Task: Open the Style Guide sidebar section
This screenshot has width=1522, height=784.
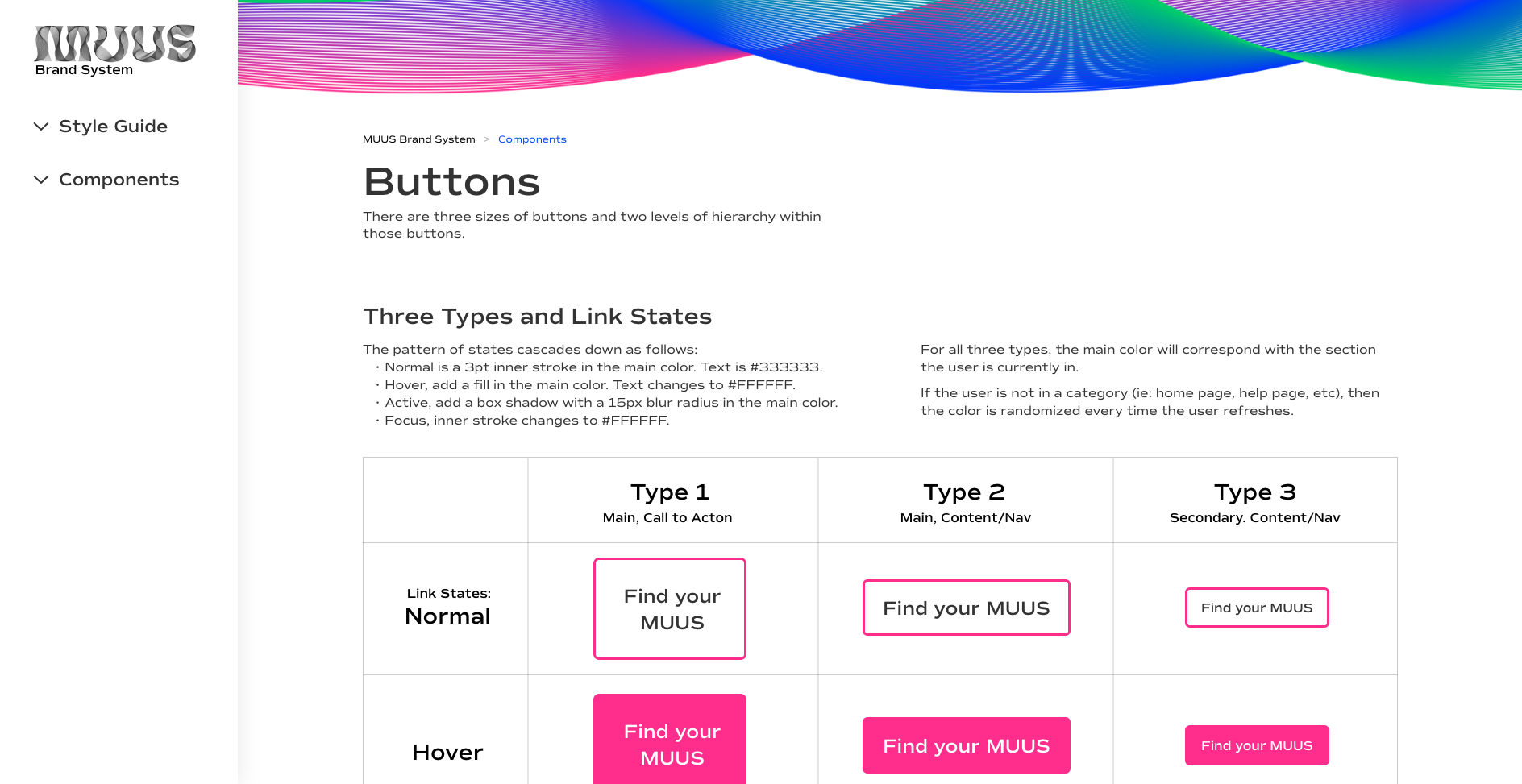Action: [x=113, y=127]
